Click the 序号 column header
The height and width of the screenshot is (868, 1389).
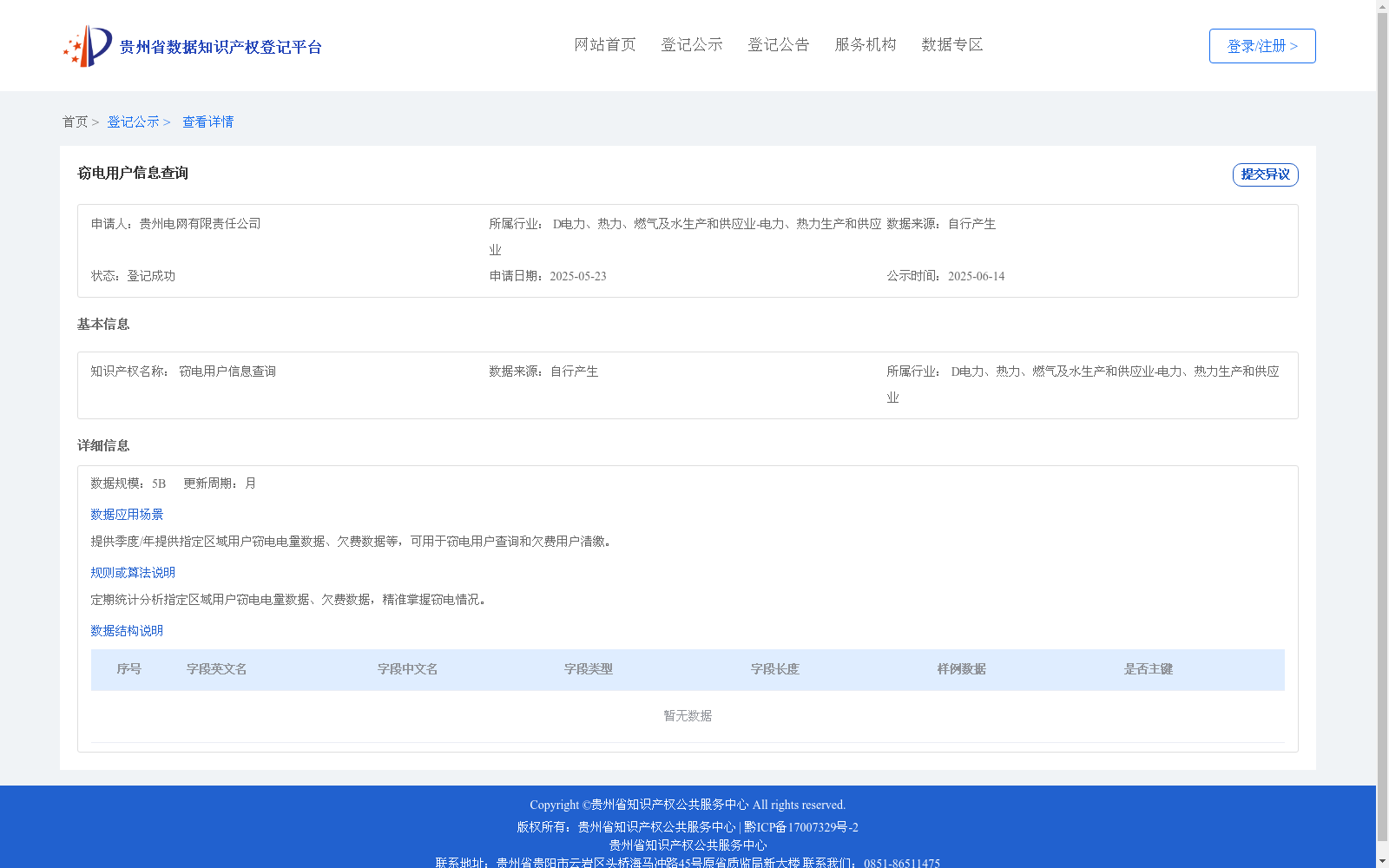point(129,669)
